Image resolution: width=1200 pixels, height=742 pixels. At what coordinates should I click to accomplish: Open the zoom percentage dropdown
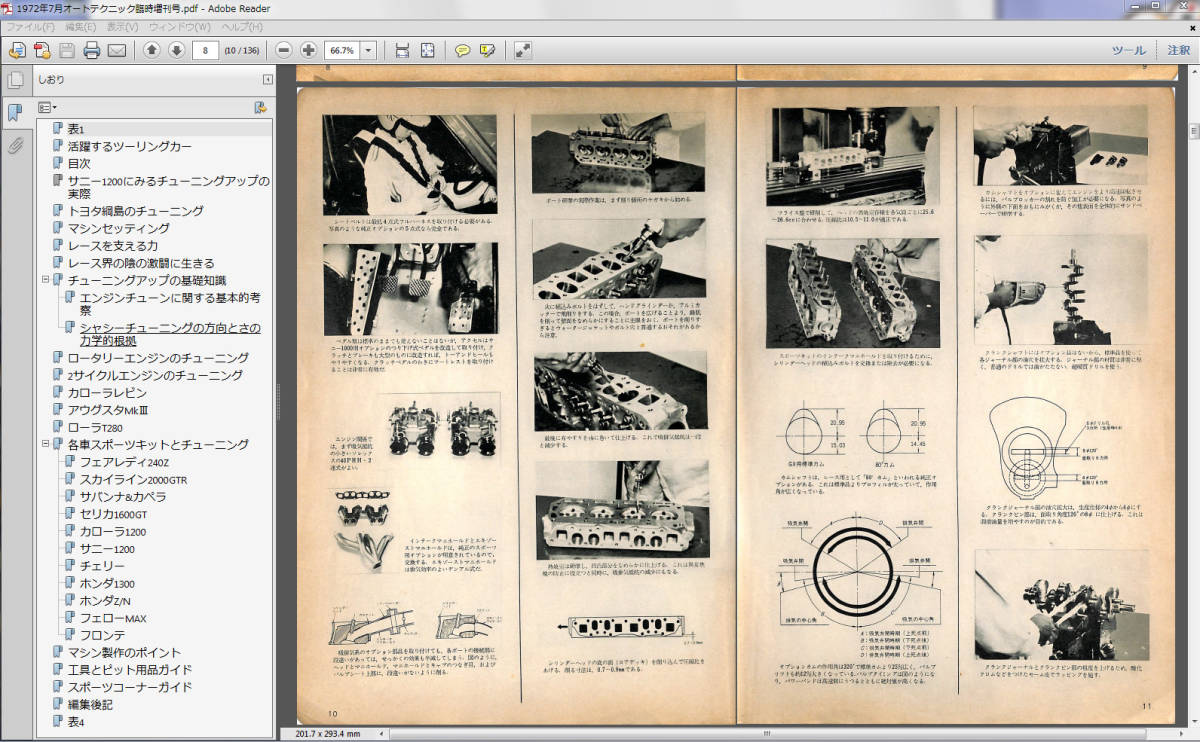coord(369,50)
